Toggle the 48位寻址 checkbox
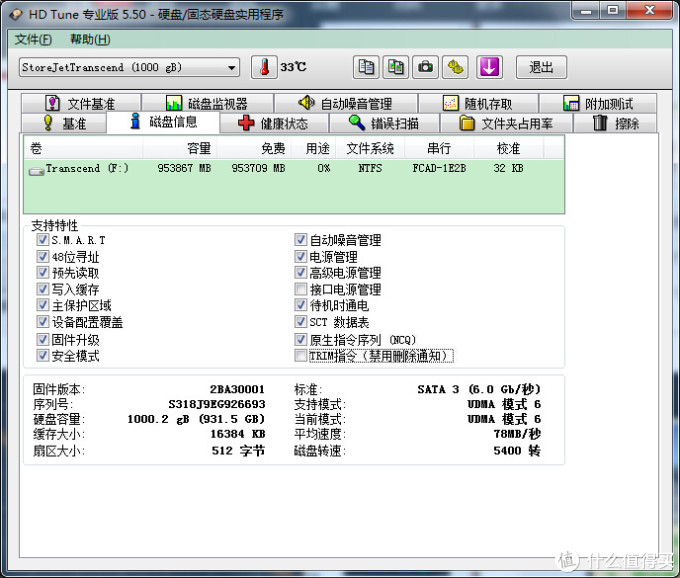This screenshot has width=680, height=578. click(42, 256)
